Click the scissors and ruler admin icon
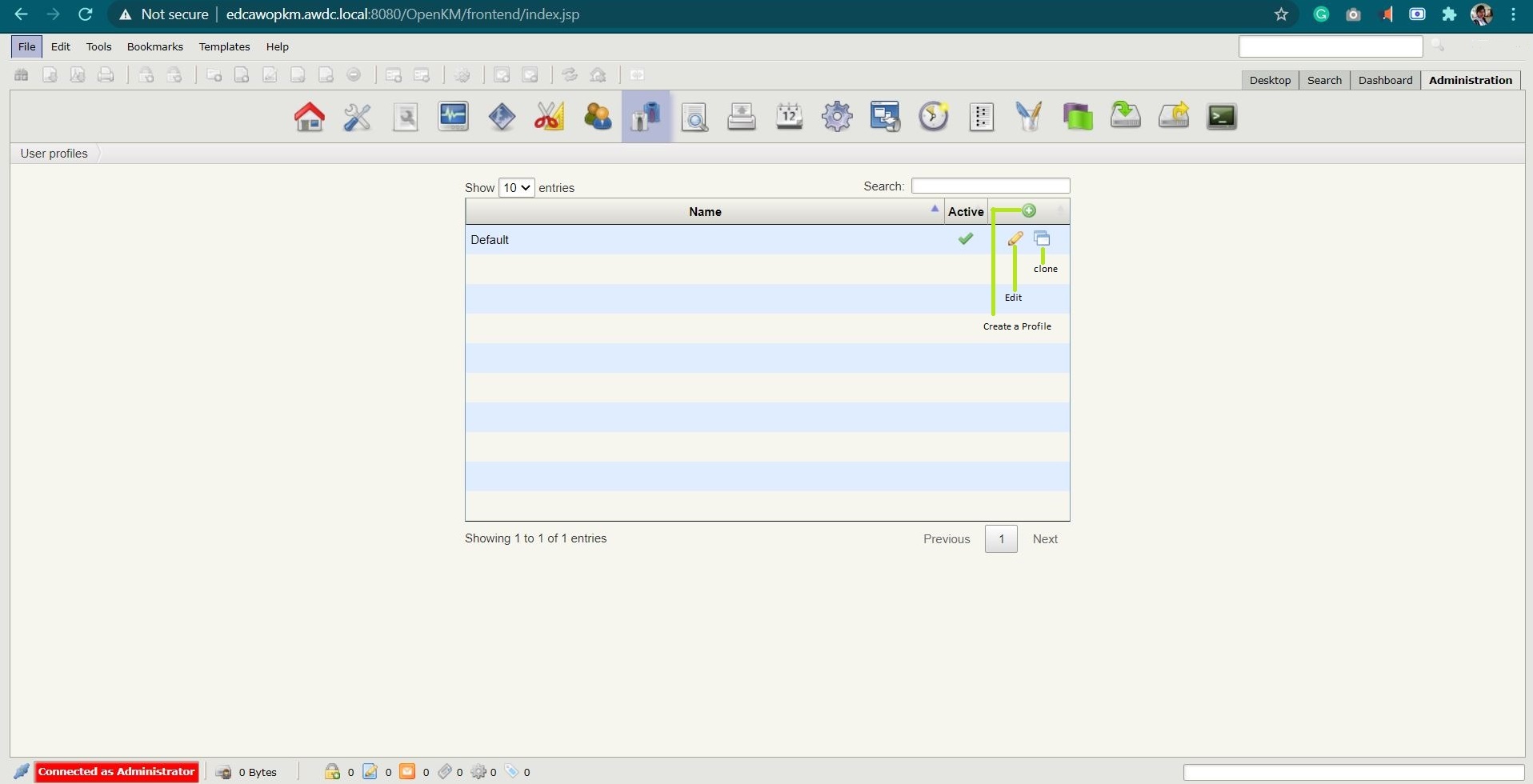The width and height of the screenshot is (1533, 784). pyautogui.click(x=550, y=117)
